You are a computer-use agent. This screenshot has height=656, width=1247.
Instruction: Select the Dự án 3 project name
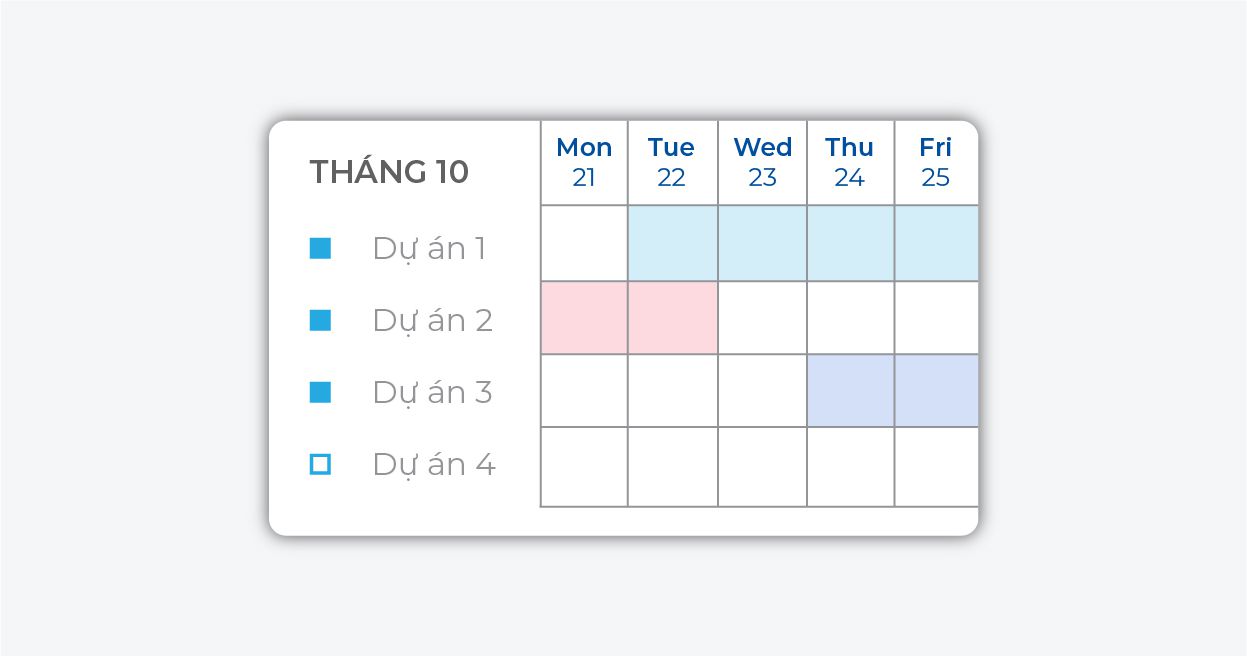[432, 392]
